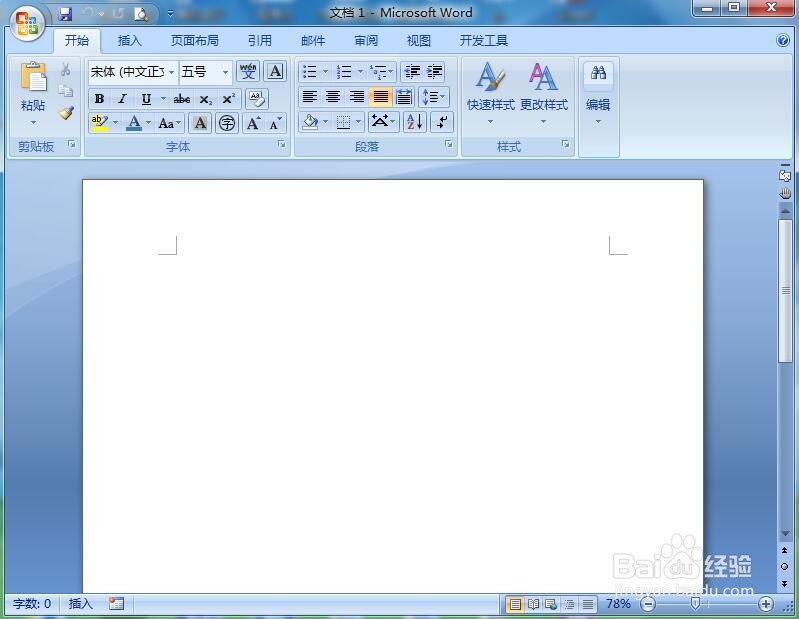Center align the text

tap(333, 97)
